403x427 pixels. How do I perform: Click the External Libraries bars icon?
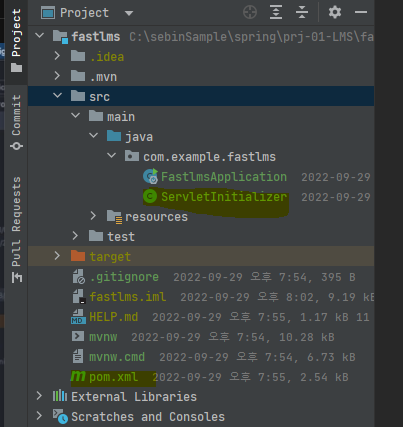point(60,396)
